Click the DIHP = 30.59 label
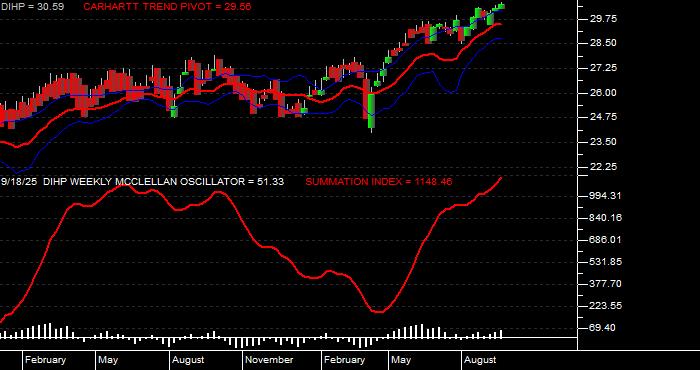This screenshot has height=370, width=700. [x=33, y=7]
